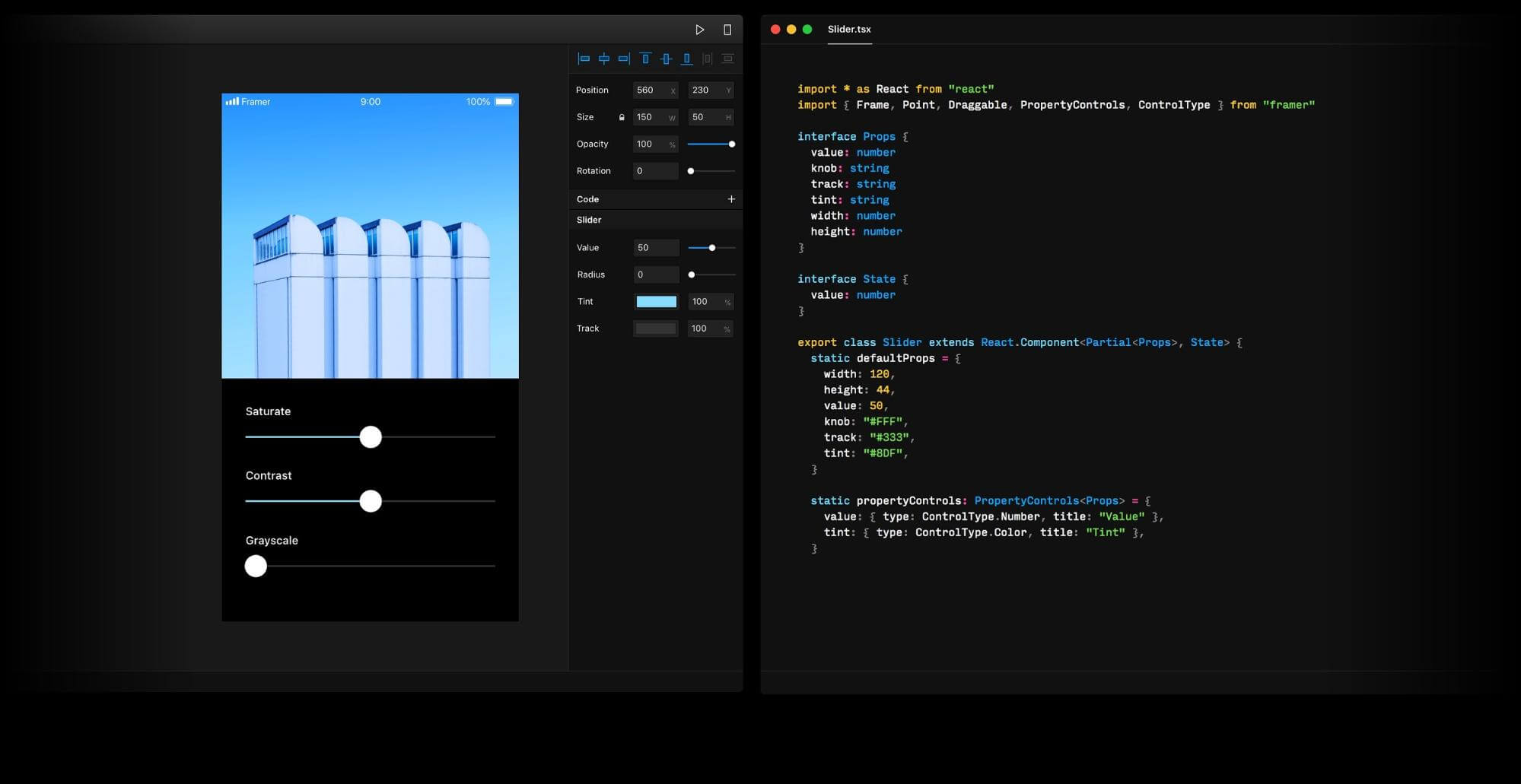Click the center horizontally alignment icon
This screenshot has width=1521, height=784.
(604, 58)
